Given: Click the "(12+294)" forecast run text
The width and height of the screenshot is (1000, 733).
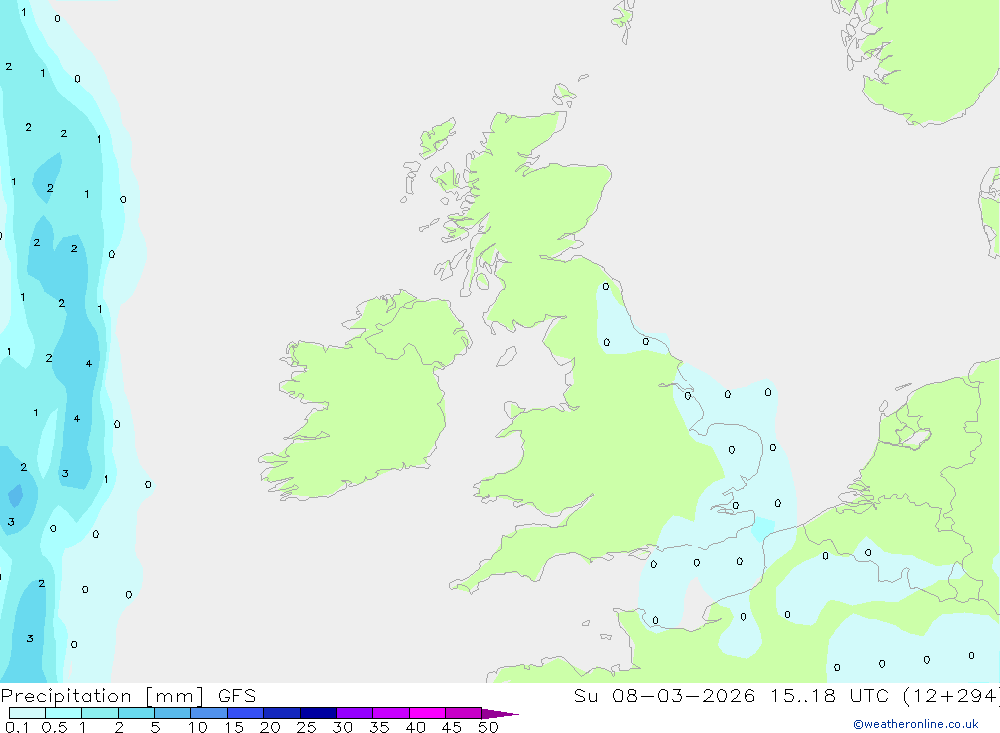Looking at the screenshot, I should click(952, 696).
